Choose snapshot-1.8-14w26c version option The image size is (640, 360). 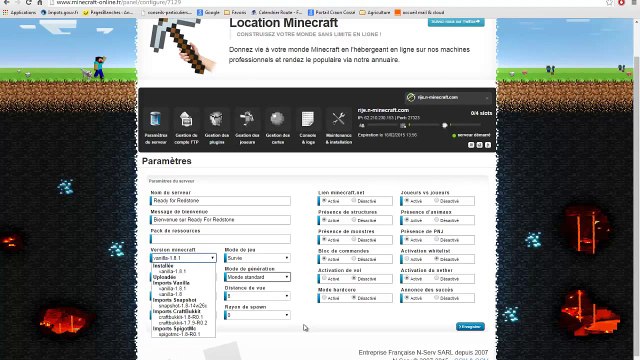183,306
